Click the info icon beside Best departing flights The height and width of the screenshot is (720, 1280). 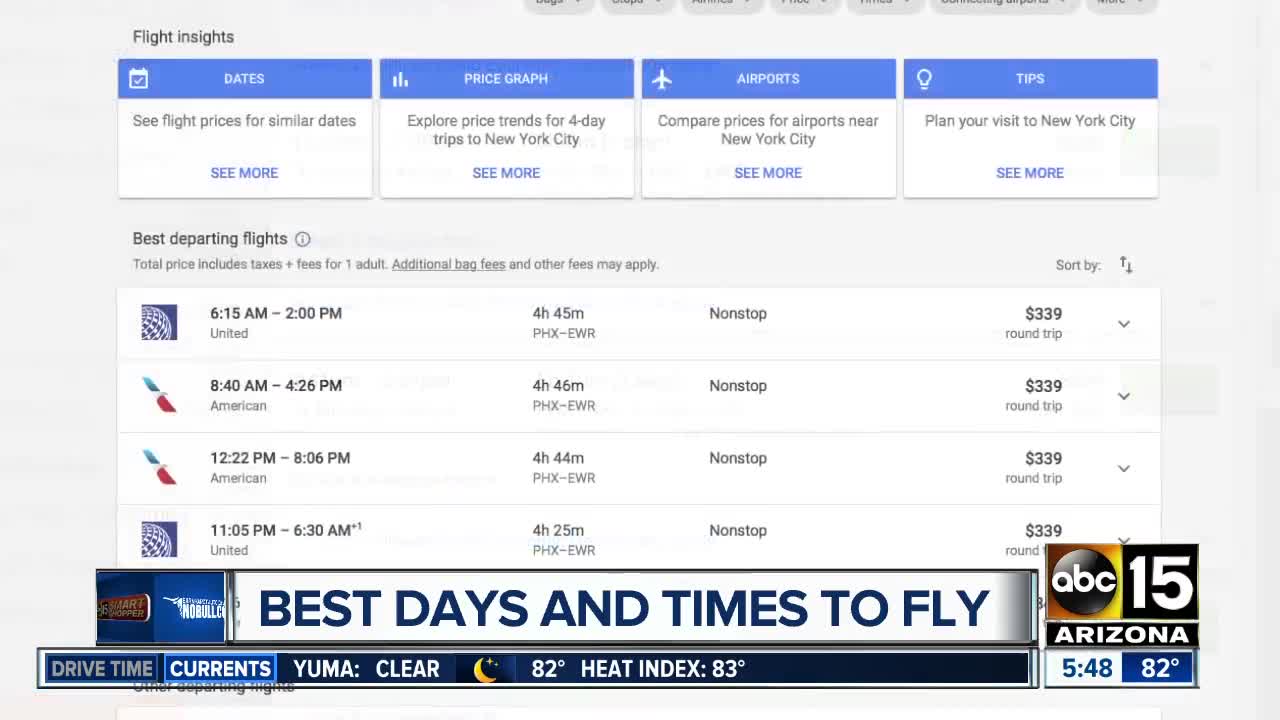tap(302, 239)
